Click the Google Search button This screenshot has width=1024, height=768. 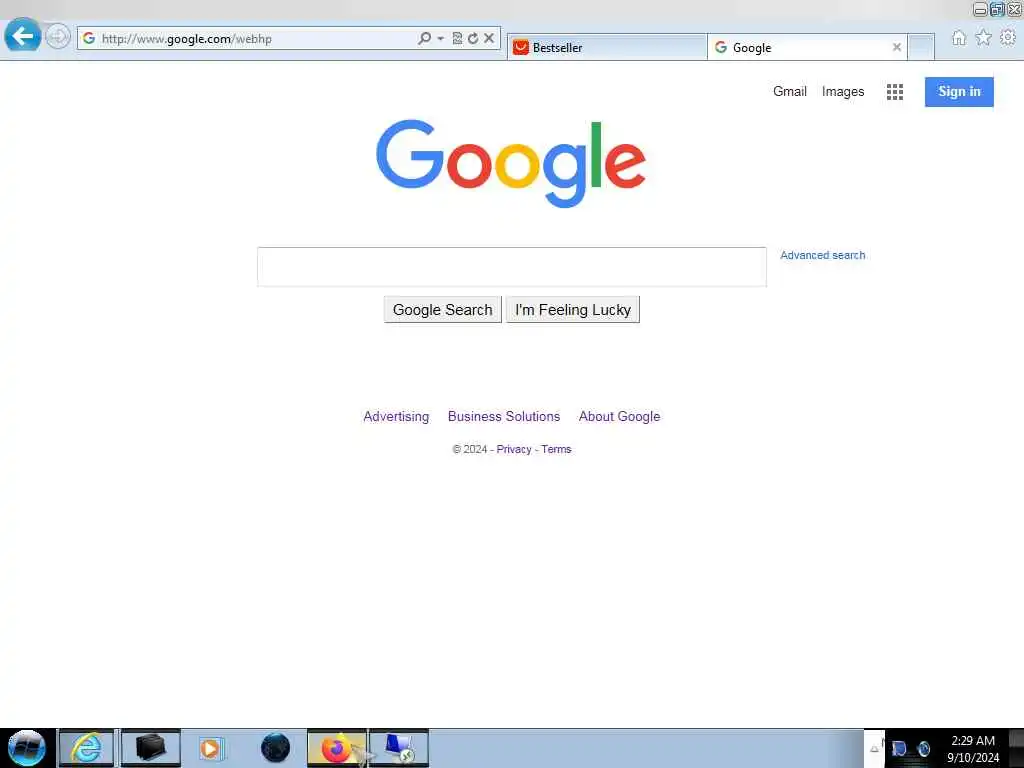pos(442,310)
